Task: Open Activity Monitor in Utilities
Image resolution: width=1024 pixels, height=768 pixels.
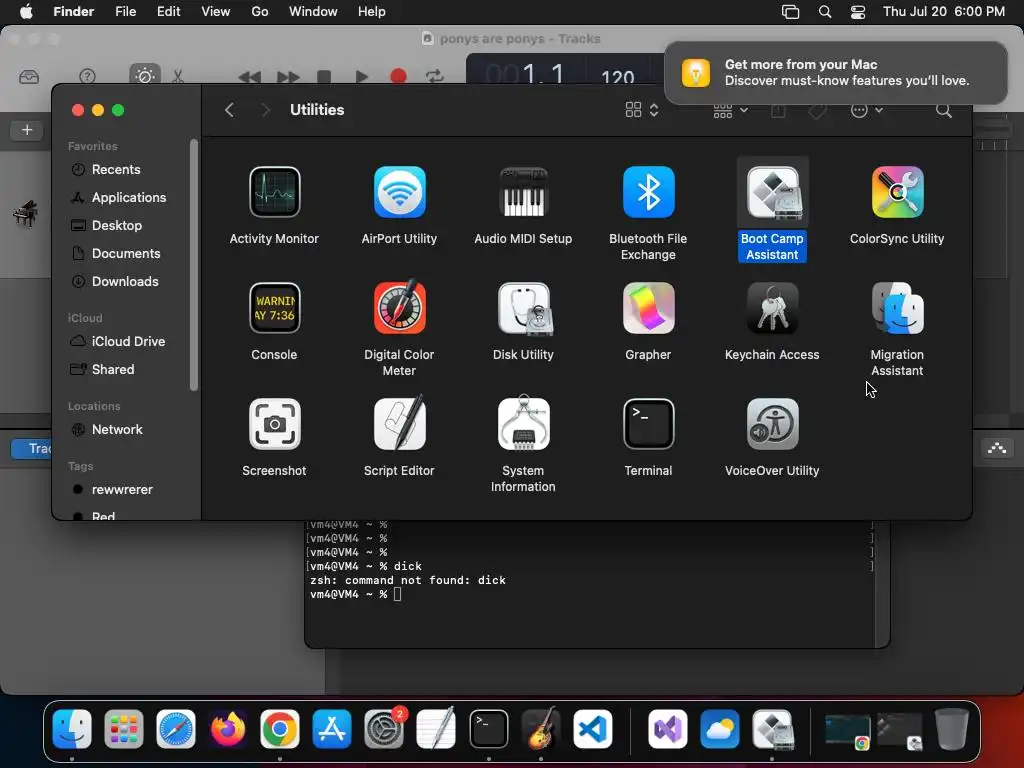Action: click(274, 192)
